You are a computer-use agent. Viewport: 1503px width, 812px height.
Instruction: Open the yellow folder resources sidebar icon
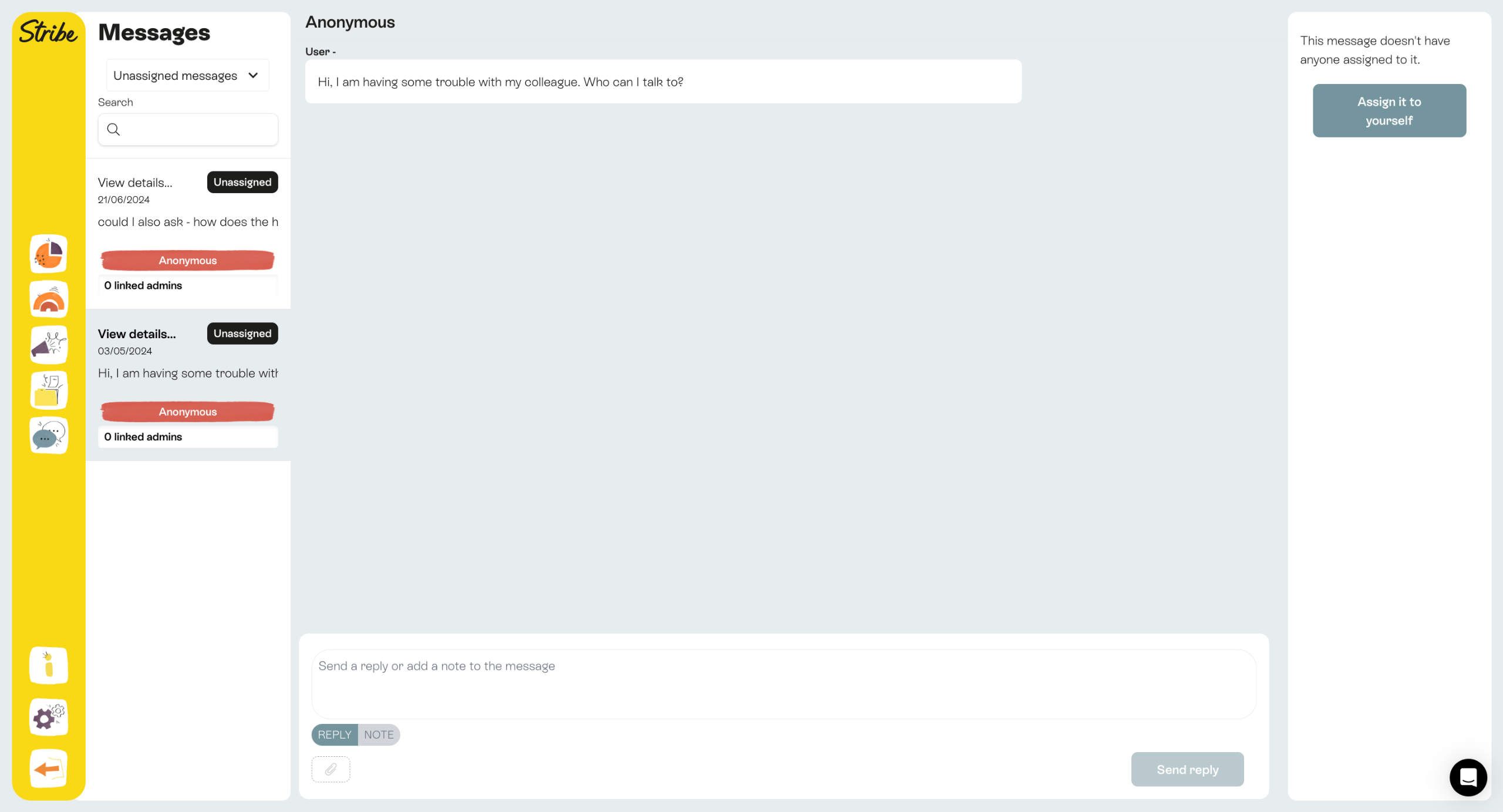point(49,390)
